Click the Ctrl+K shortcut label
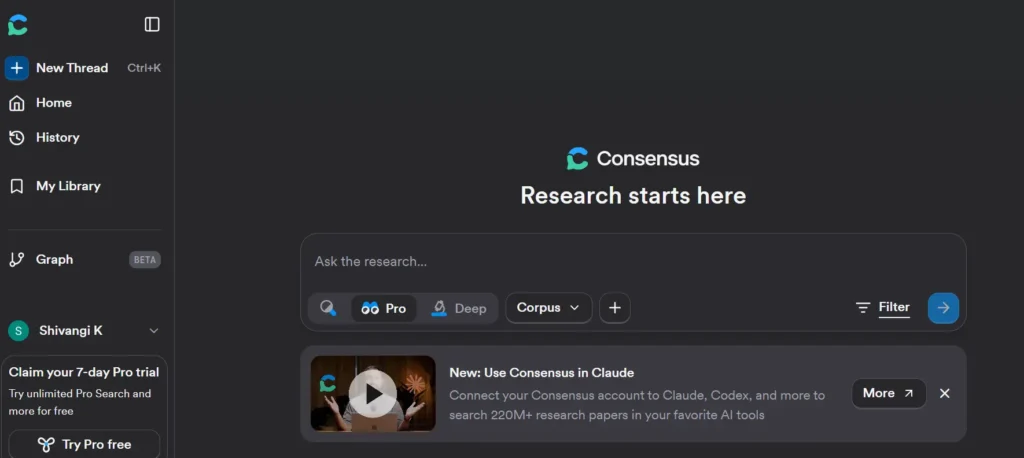The image size is (1024, 458). 144,68
